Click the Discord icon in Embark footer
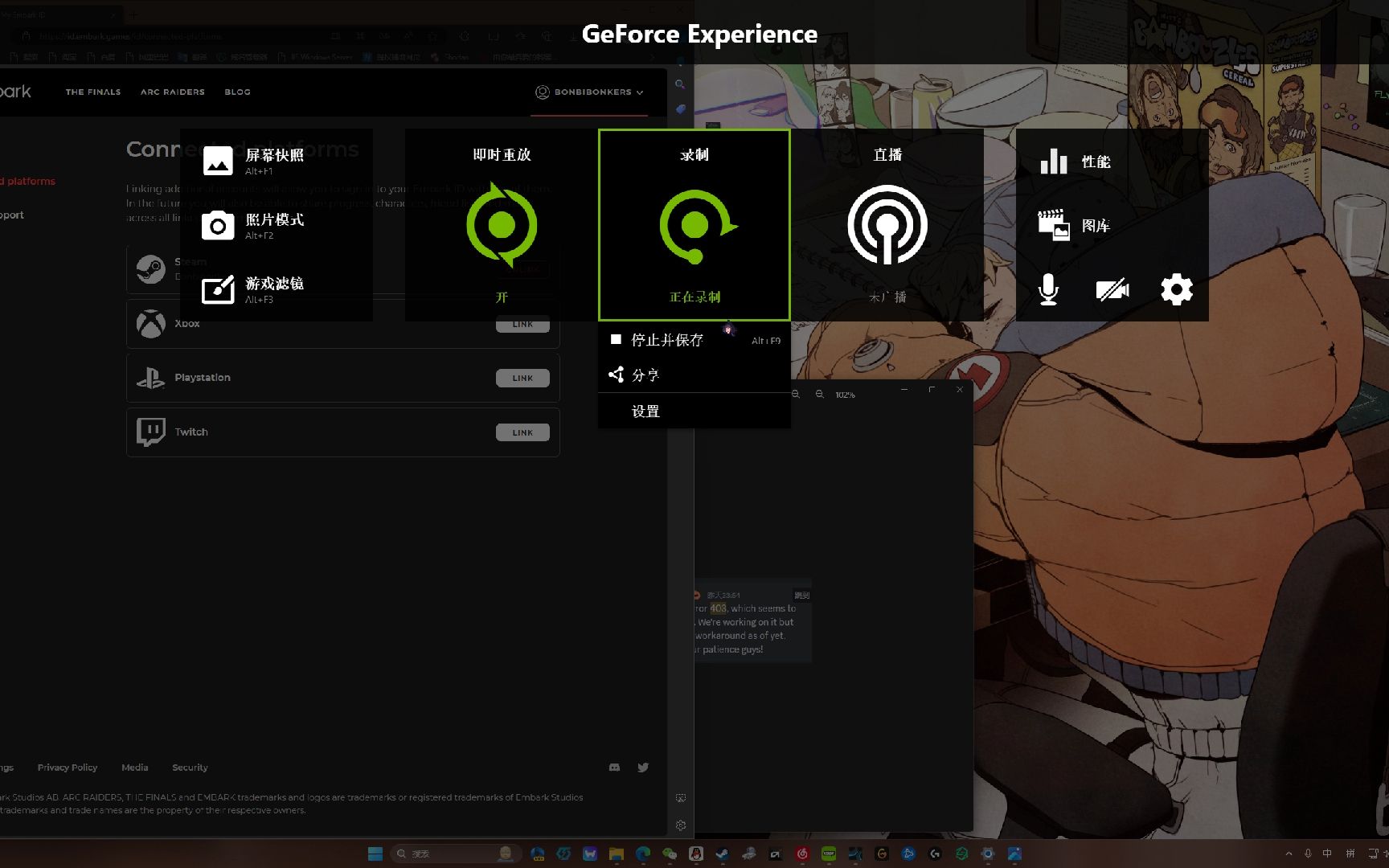 (614, 768)
